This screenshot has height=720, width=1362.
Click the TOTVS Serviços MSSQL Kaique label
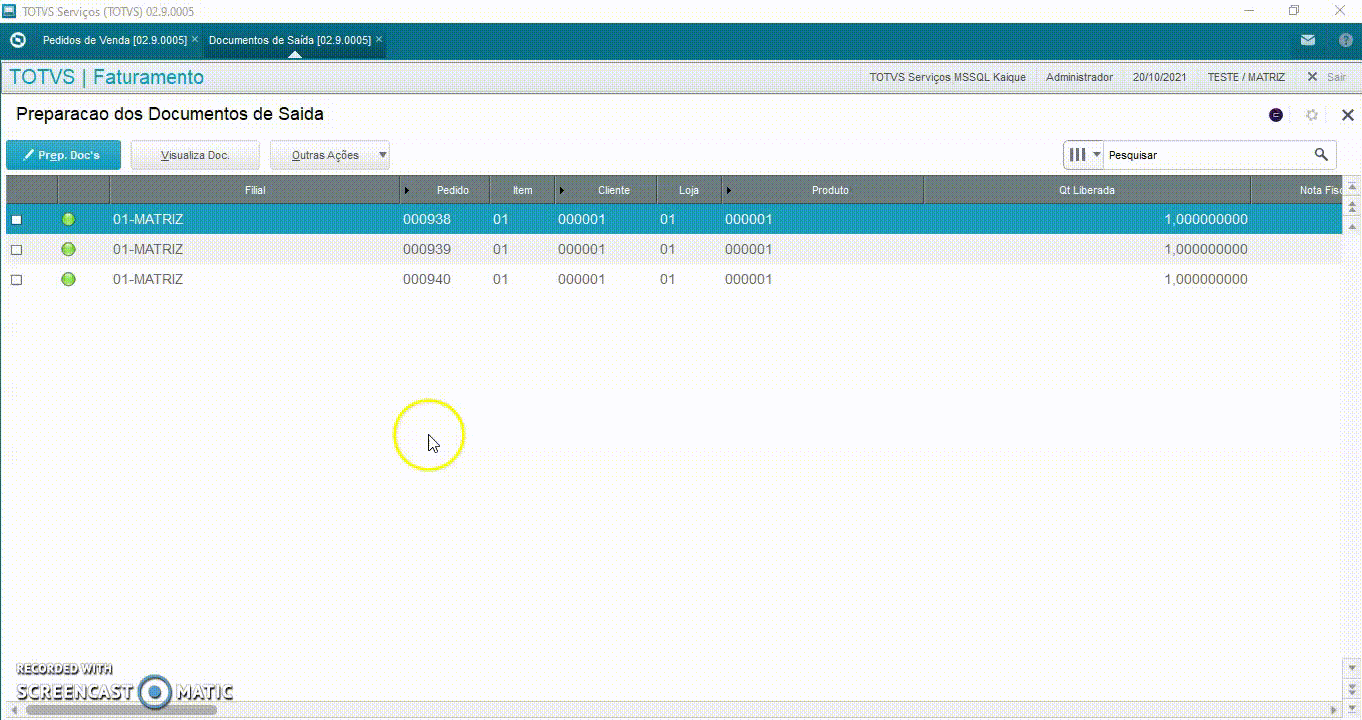pos(947,77)
